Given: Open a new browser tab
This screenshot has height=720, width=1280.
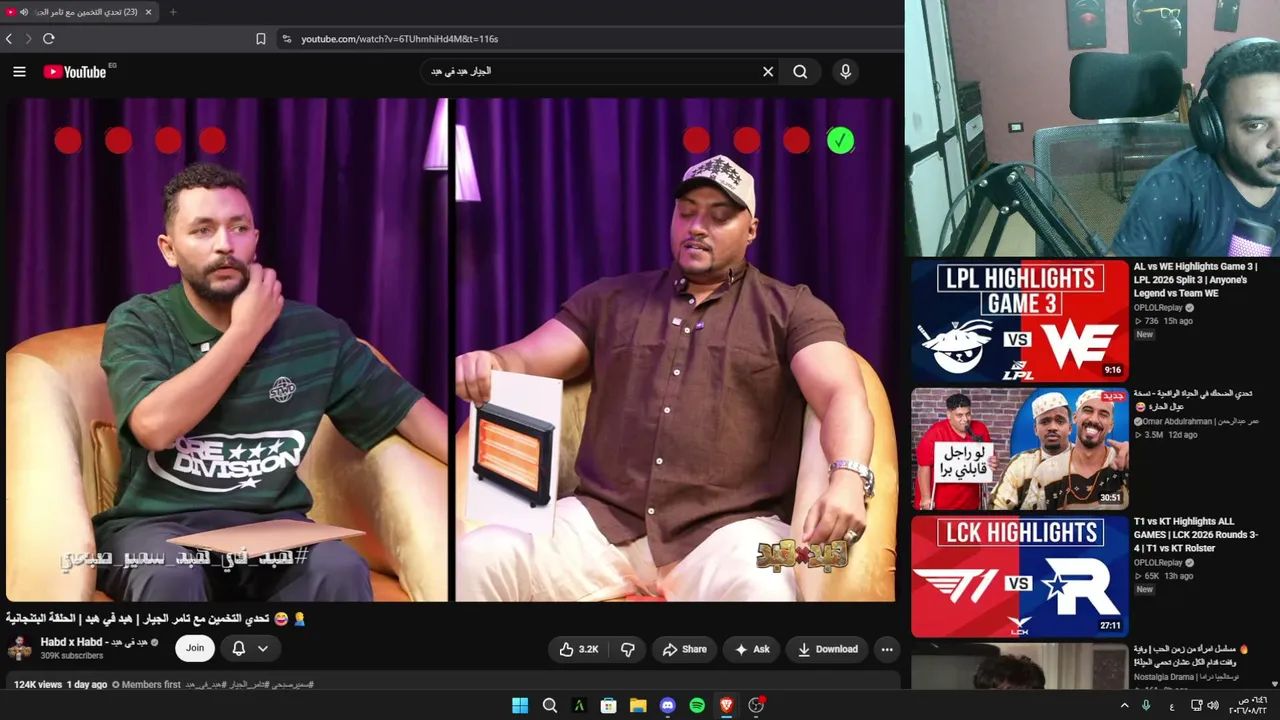Looking at the screenshot, I should (173, 12).
